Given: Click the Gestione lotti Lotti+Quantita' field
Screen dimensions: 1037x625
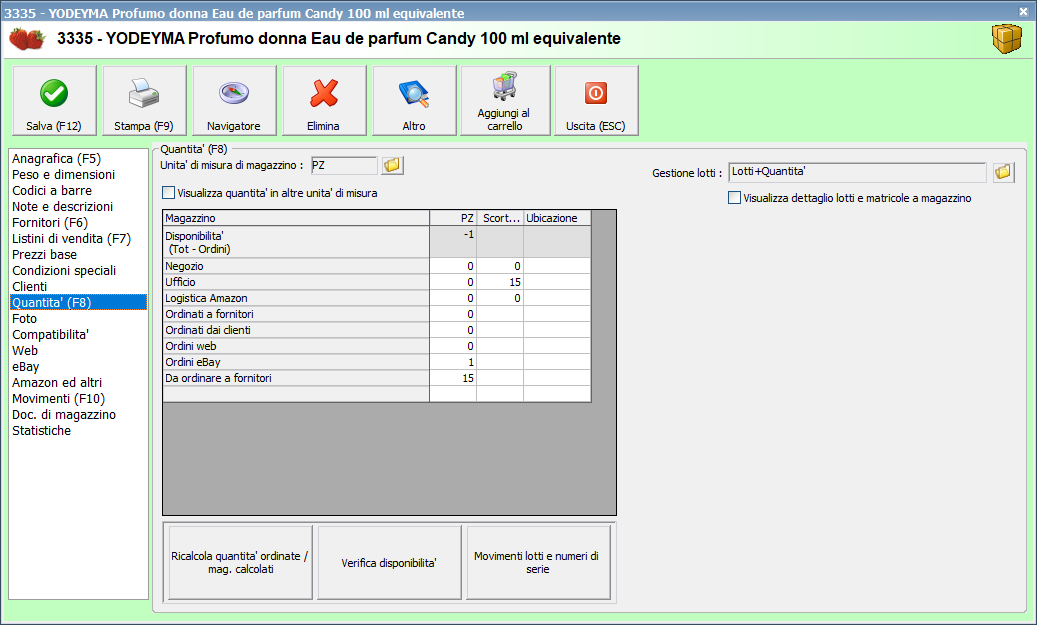Looking at the screenshot, I should (x=857, y=172).
